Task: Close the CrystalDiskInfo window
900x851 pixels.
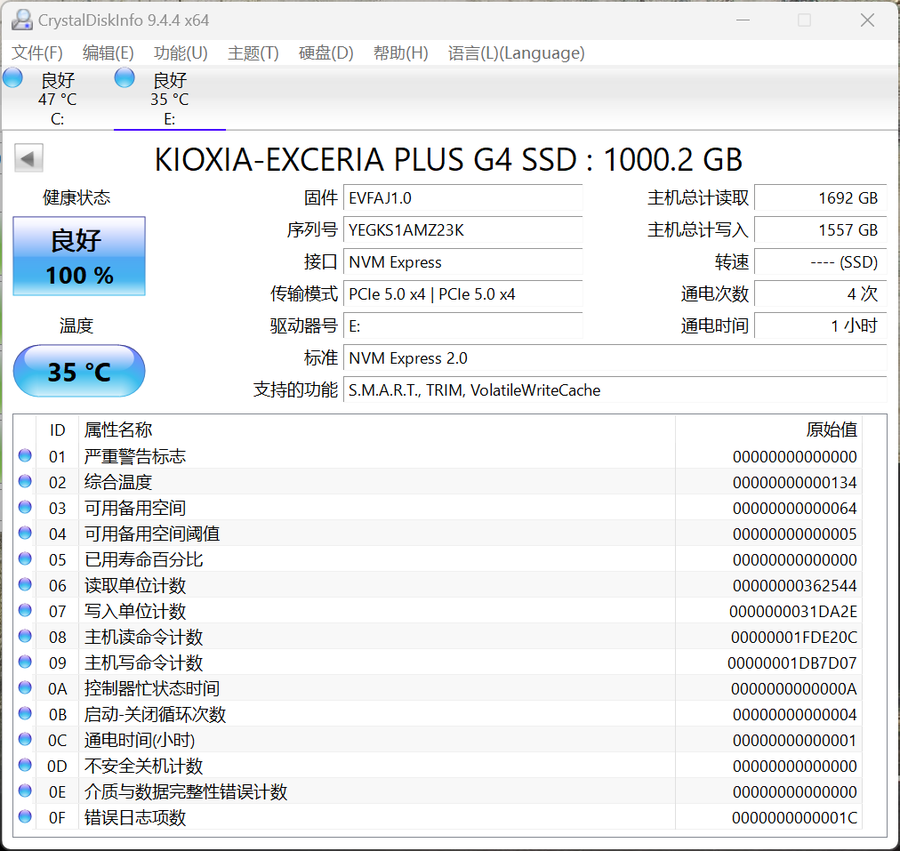Action: [867, 20]
